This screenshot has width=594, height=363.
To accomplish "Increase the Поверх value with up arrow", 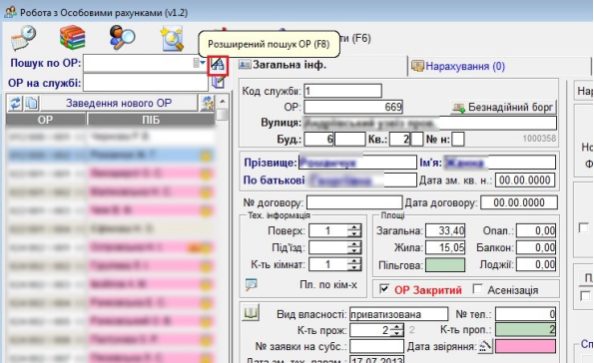I will pos(355,227).
